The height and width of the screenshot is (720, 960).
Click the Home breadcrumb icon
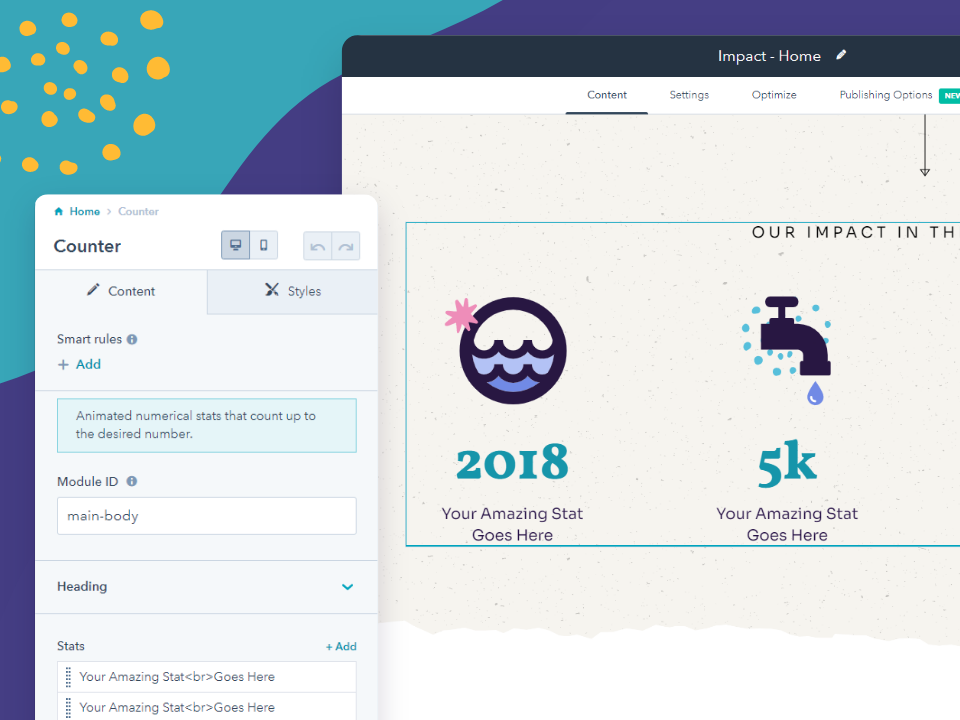(59, 211)
